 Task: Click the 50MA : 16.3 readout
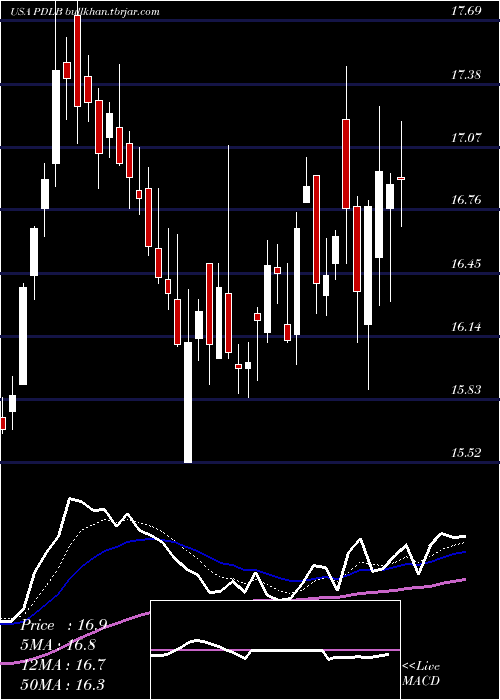pyautogui.click(x=63, y=684)
